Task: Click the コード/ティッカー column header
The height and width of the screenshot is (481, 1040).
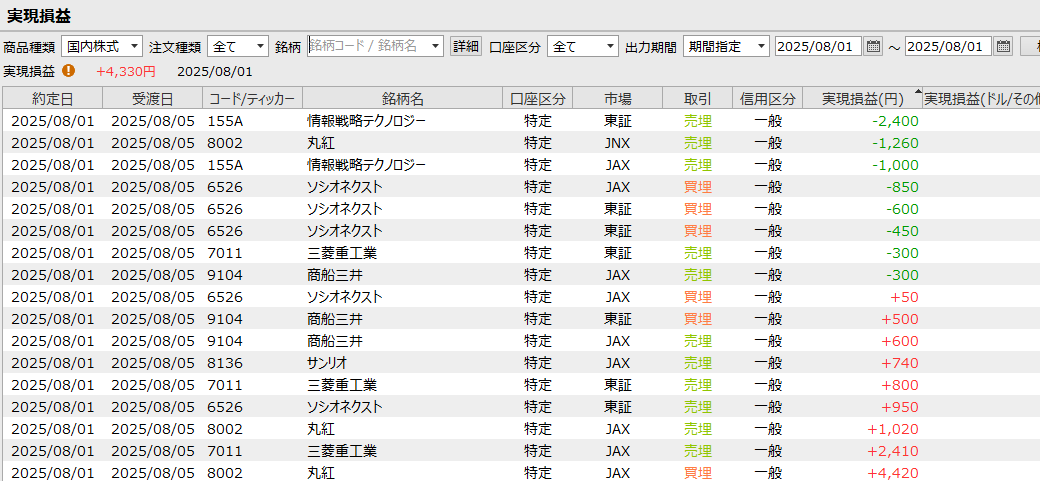Action: point(253,99)
